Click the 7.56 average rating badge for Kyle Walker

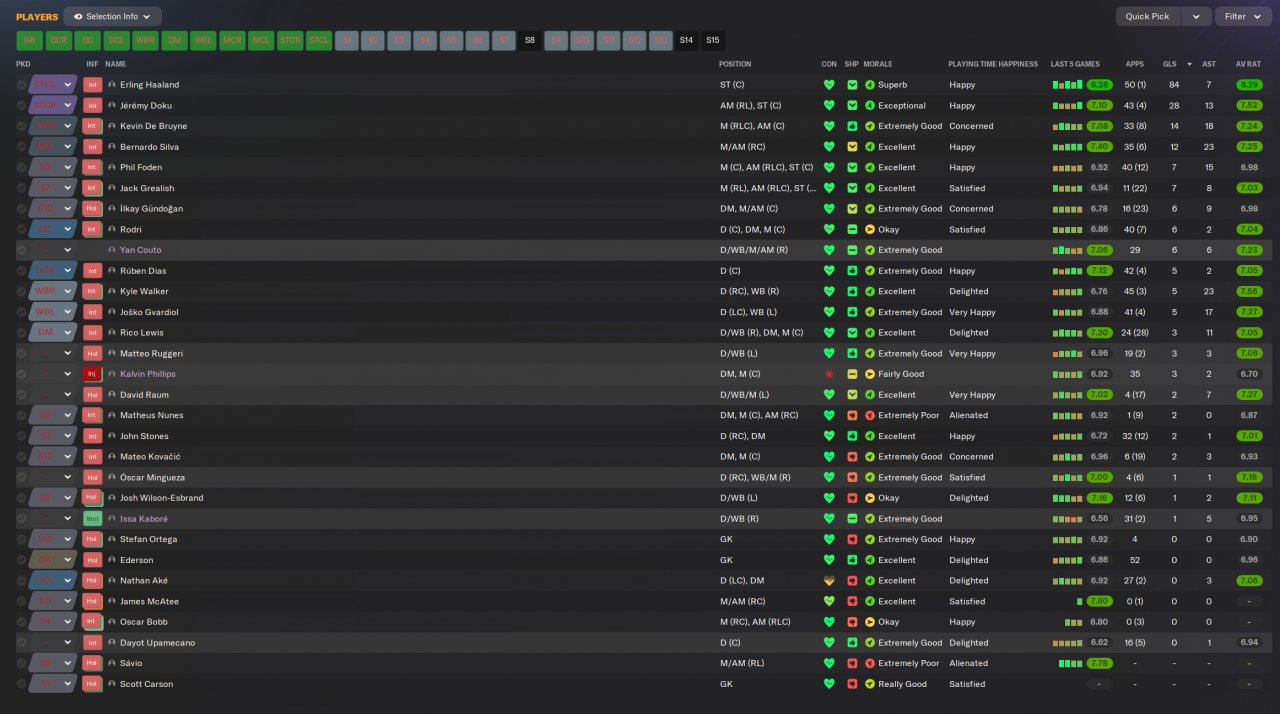1249,292
